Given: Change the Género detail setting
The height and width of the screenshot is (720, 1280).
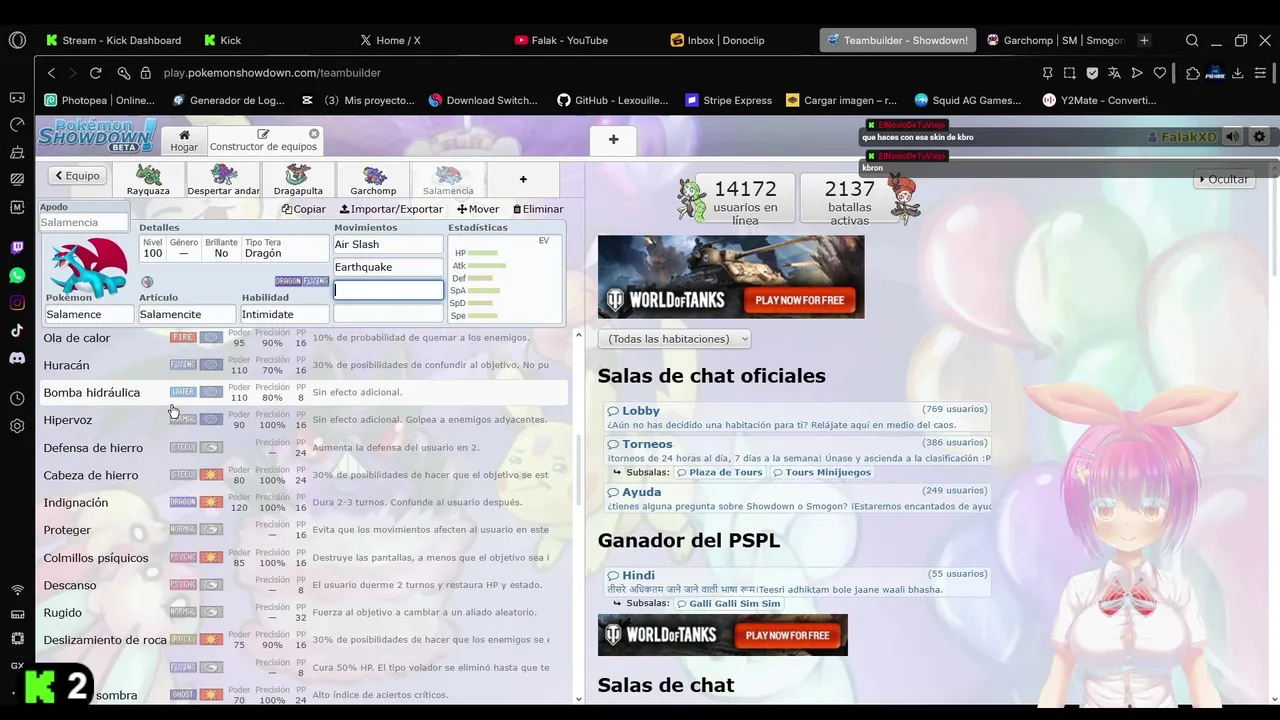Looking at the screenshot, I should point(184,248).
